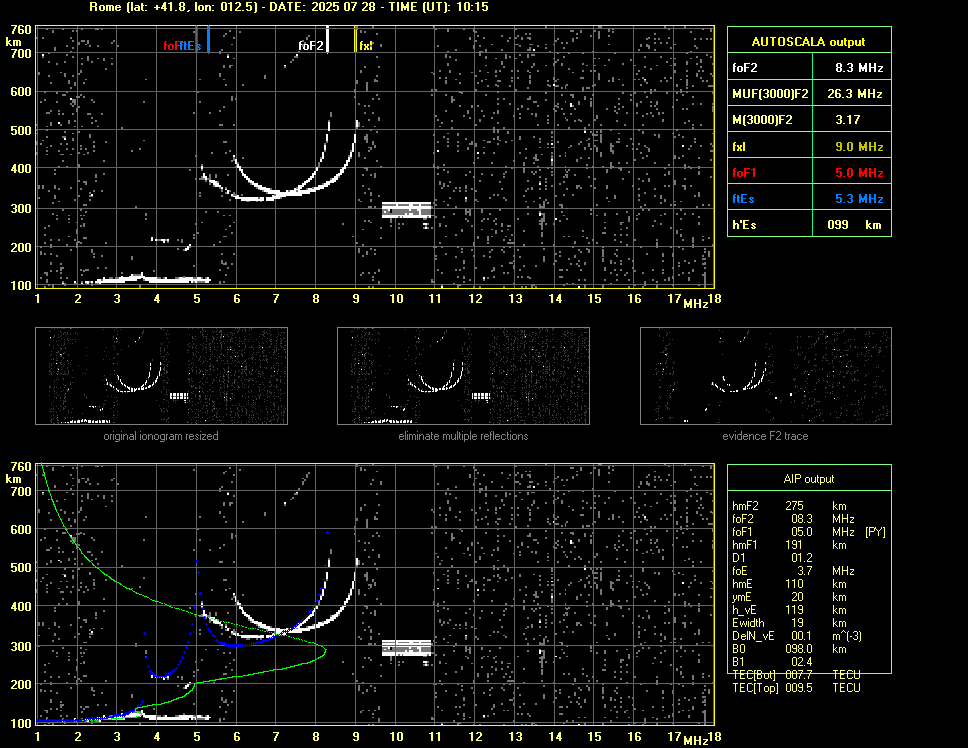The width and height of the screenshot is (968, 748).
Task: Select the M(3000)F2 label
Action: pos(762,120)
